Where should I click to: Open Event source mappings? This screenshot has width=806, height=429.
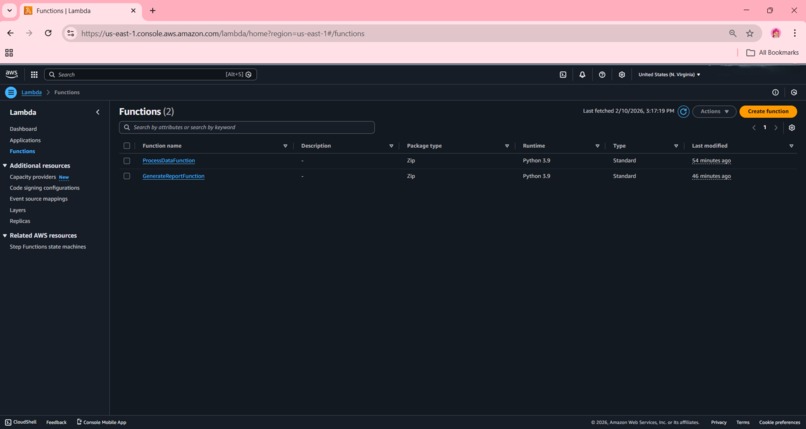pyautogui.click(x=39, y=199)
